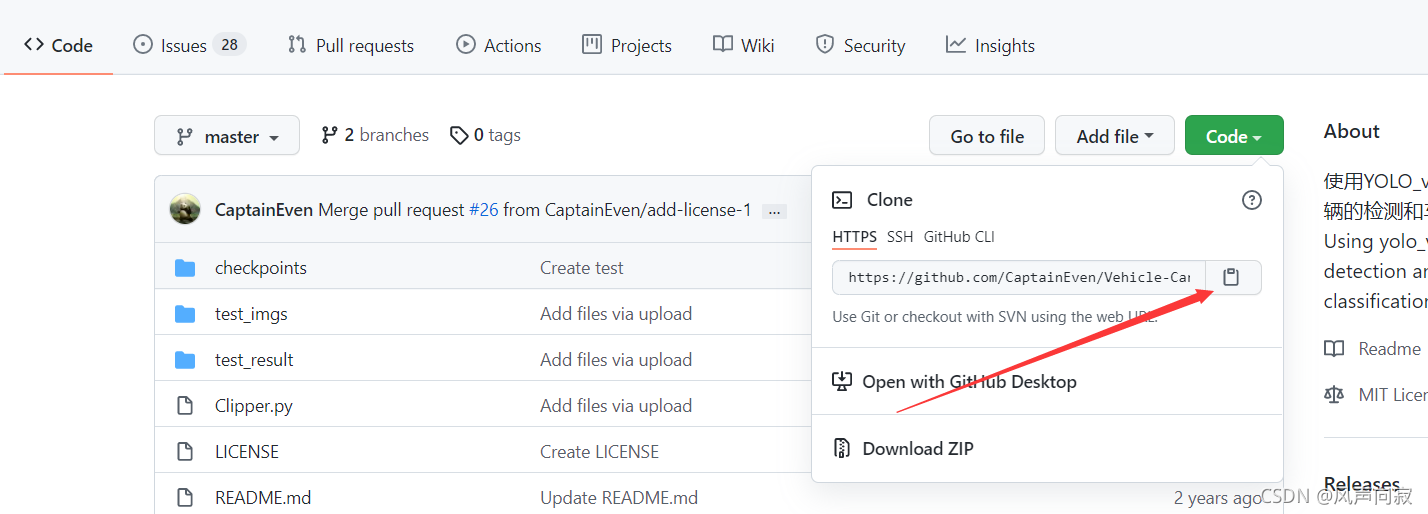Open the Pull requests tab
This screenshot has height=514, width=1428.
(351, 45)
